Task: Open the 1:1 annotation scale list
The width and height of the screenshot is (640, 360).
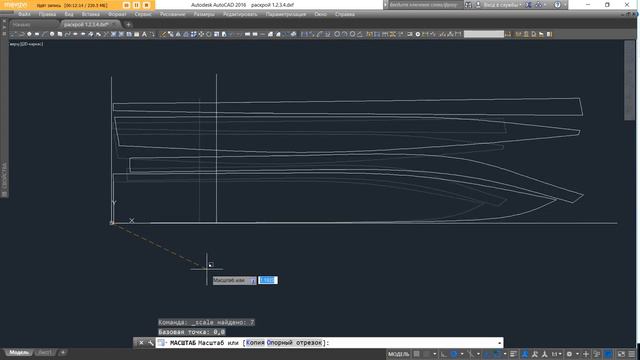Action: point(556,354)
